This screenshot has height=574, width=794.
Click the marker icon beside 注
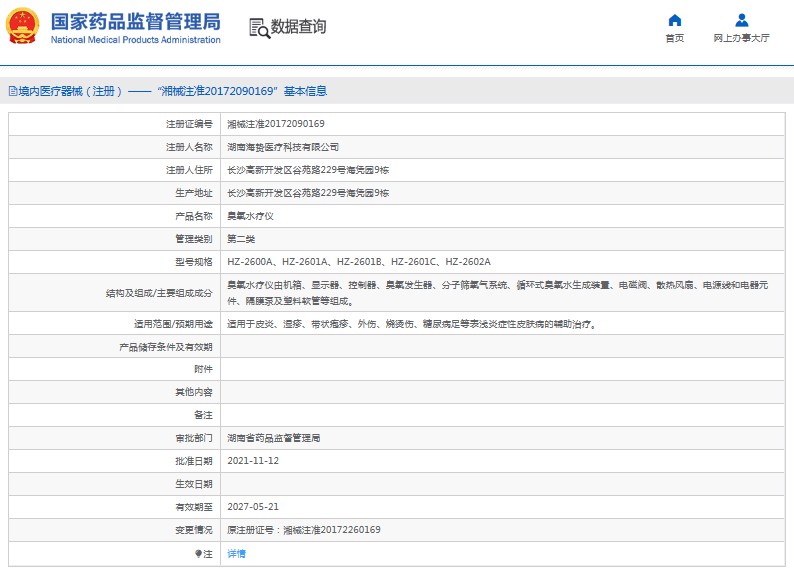point(198,554)
